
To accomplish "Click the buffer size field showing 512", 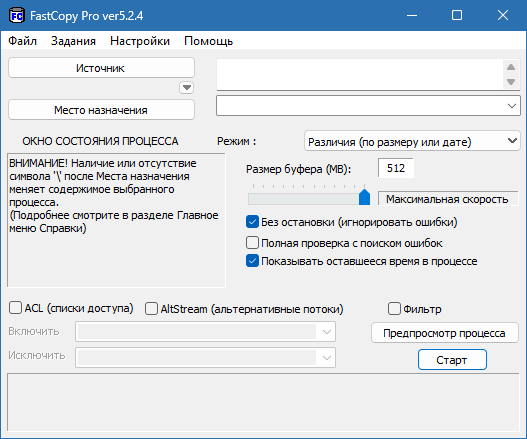I will point(396,168).
